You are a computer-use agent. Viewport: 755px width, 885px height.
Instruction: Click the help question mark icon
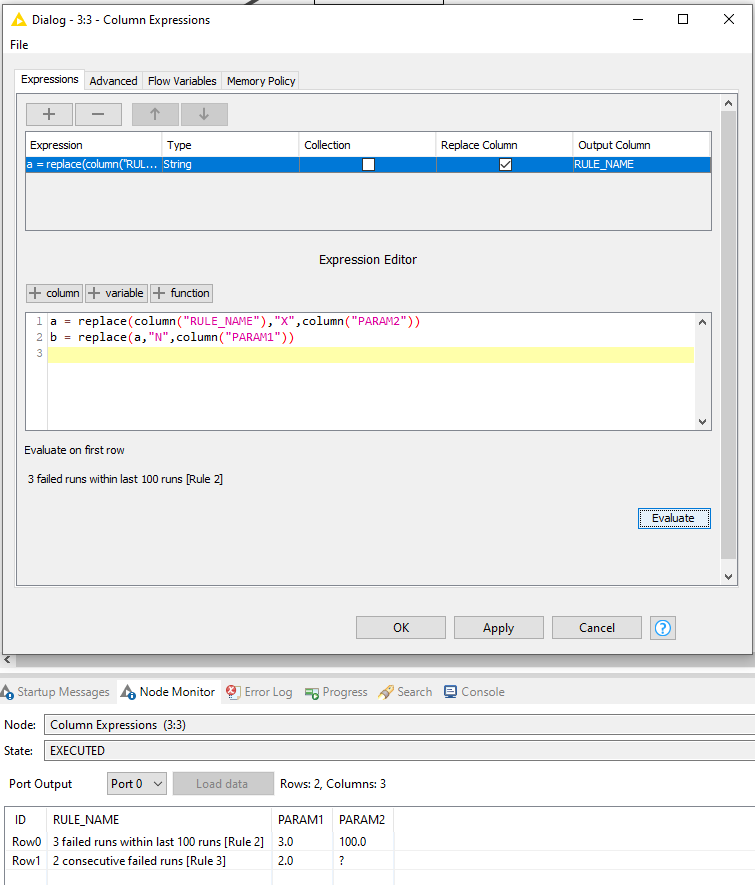coord(662,628)
